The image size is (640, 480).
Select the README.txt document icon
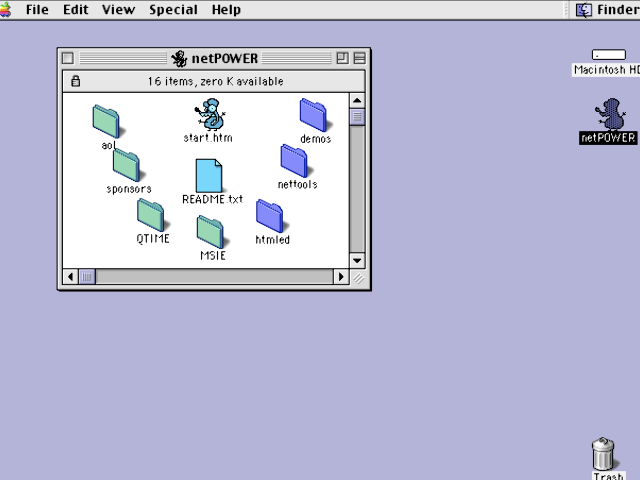[x=209, y=176]
